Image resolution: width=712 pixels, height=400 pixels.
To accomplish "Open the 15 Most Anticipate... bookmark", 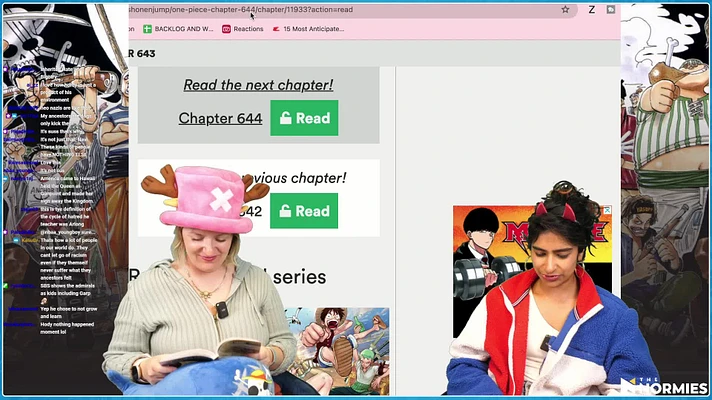I will tap(308, 29).
